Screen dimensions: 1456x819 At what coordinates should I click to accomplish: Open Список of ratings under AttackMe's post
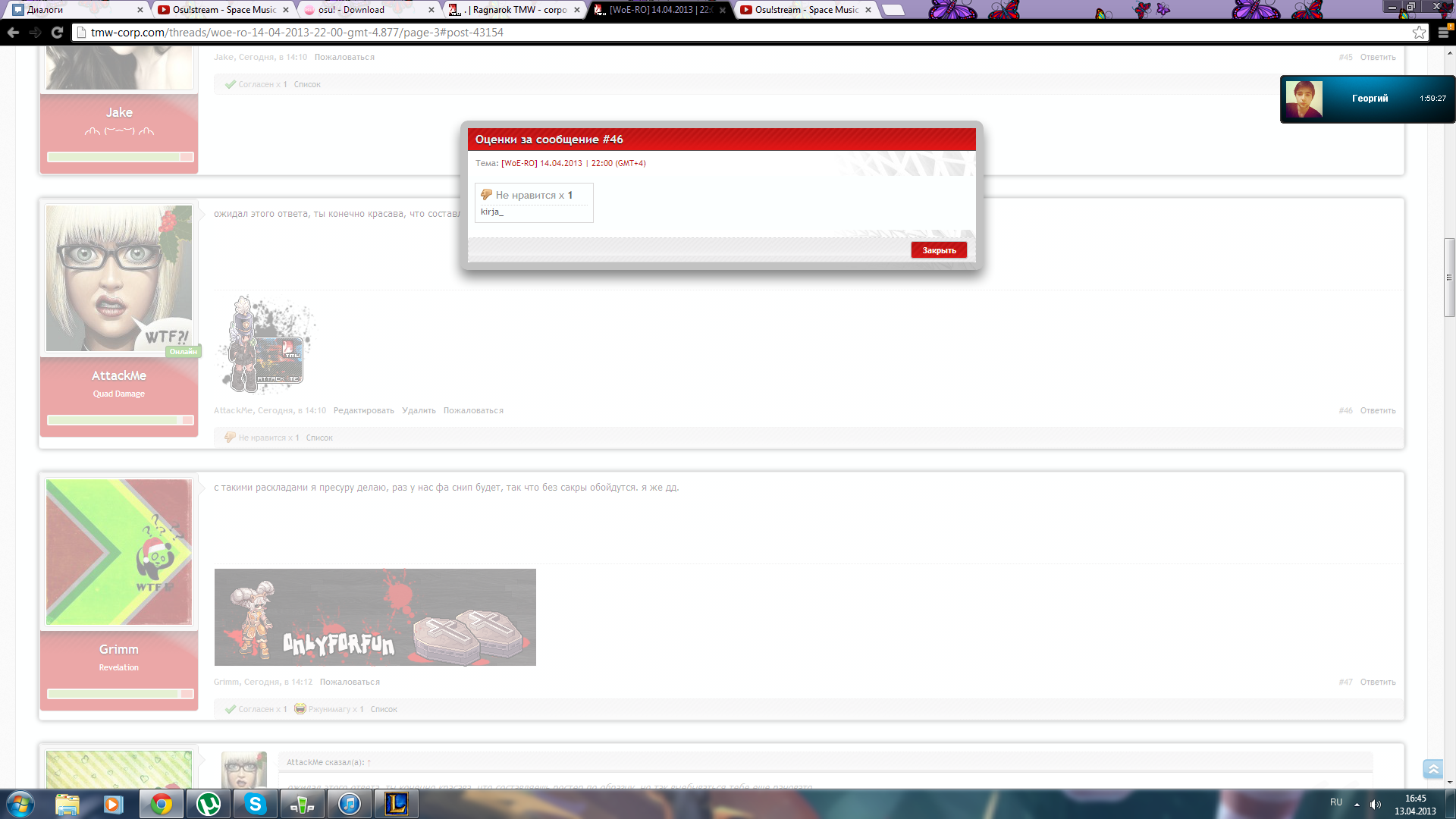(319, 438)
